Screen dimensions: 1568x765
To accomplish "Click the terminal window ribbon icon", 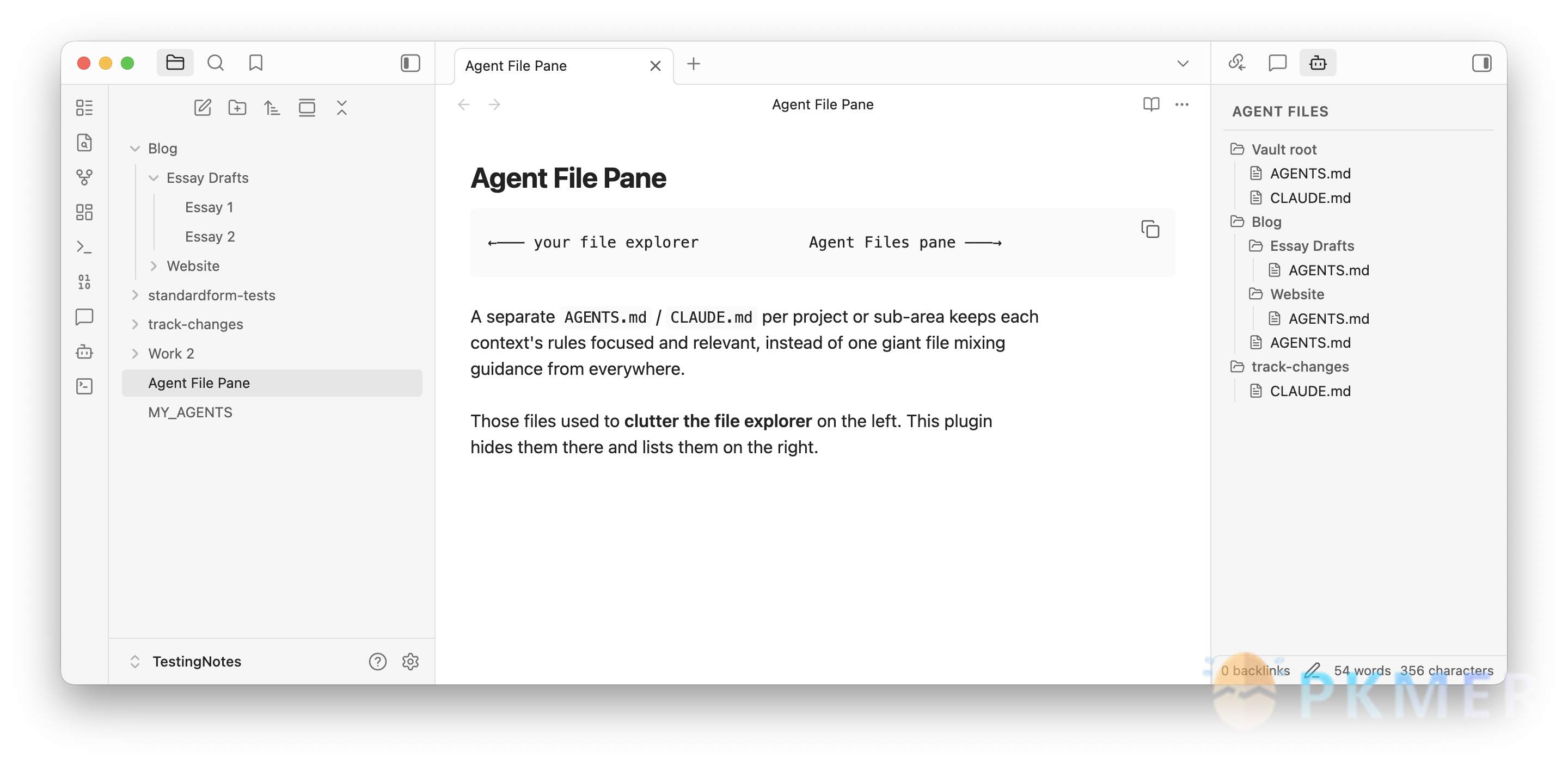I will [84, 386].
